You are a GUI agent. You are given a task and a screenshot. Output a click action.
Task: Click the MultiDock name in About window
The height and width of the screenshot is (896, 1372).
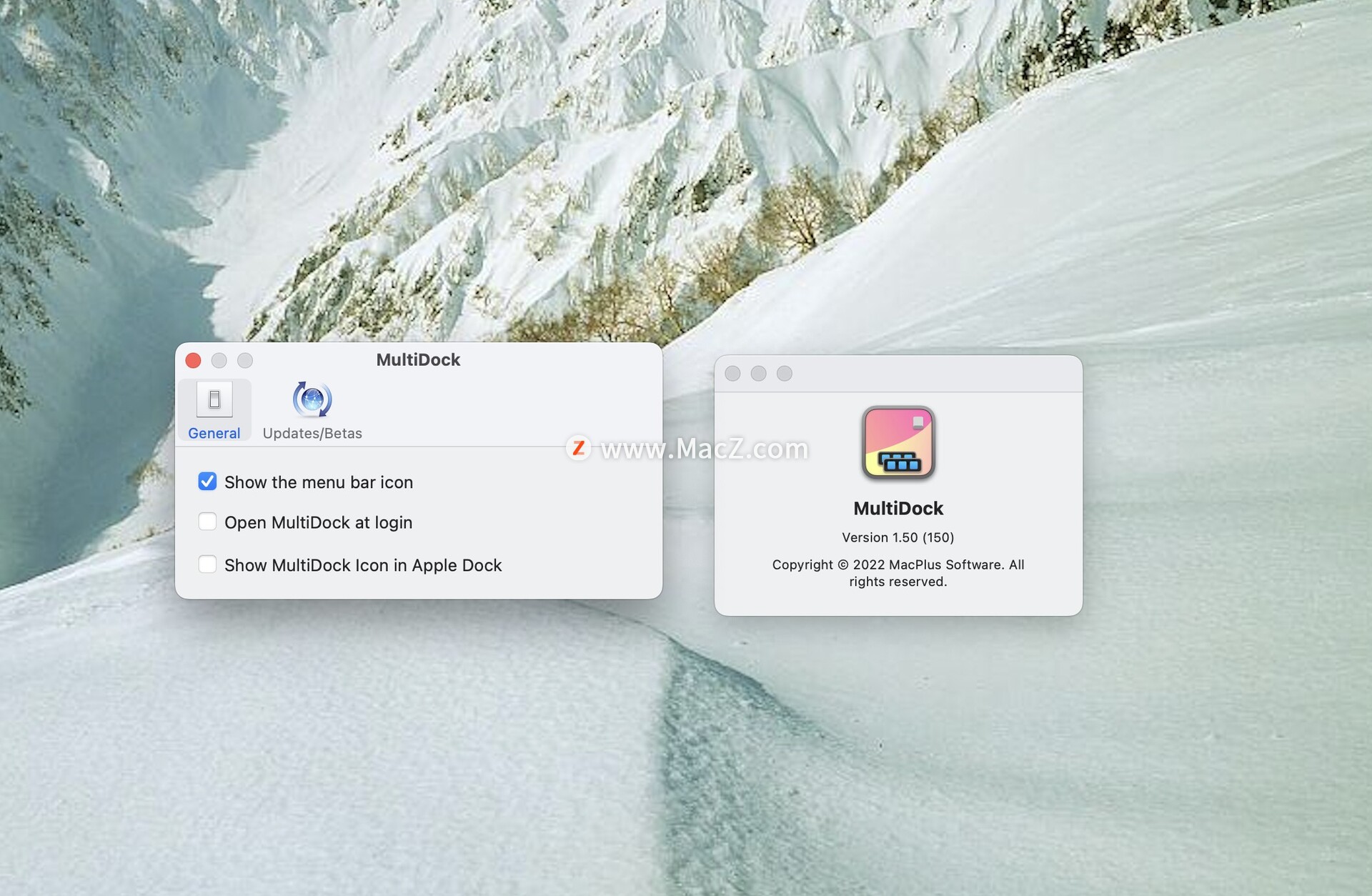click(899, 508)
